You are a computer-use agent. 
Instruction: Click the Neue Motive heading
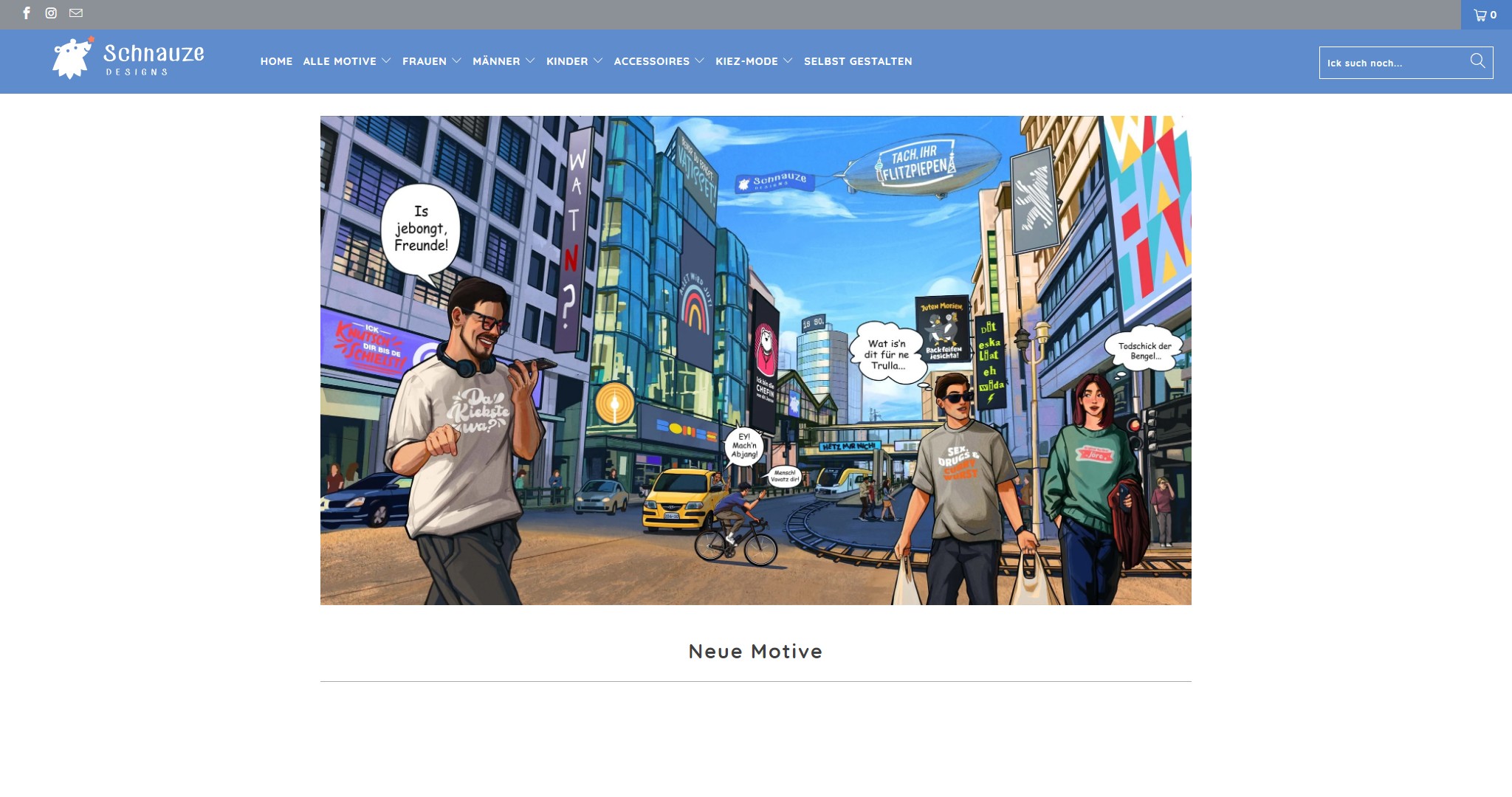coord(755,651)
